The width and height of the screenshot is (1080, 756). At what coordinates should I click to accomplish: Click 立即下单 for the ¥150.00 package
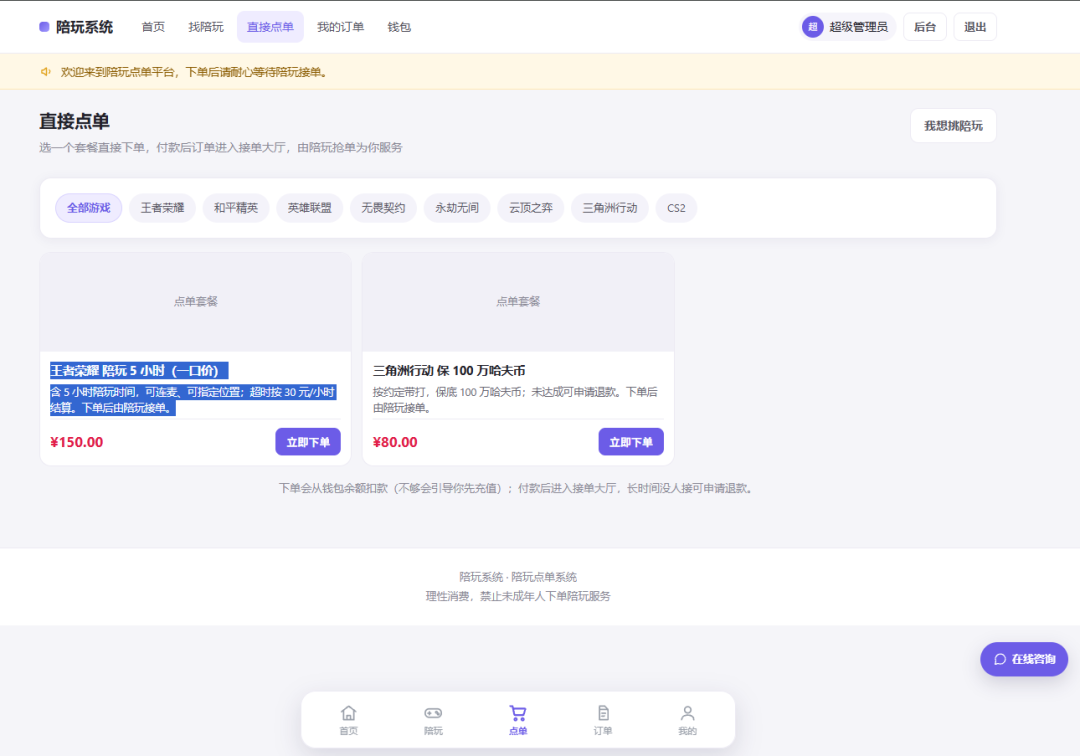tap(308, 442)
